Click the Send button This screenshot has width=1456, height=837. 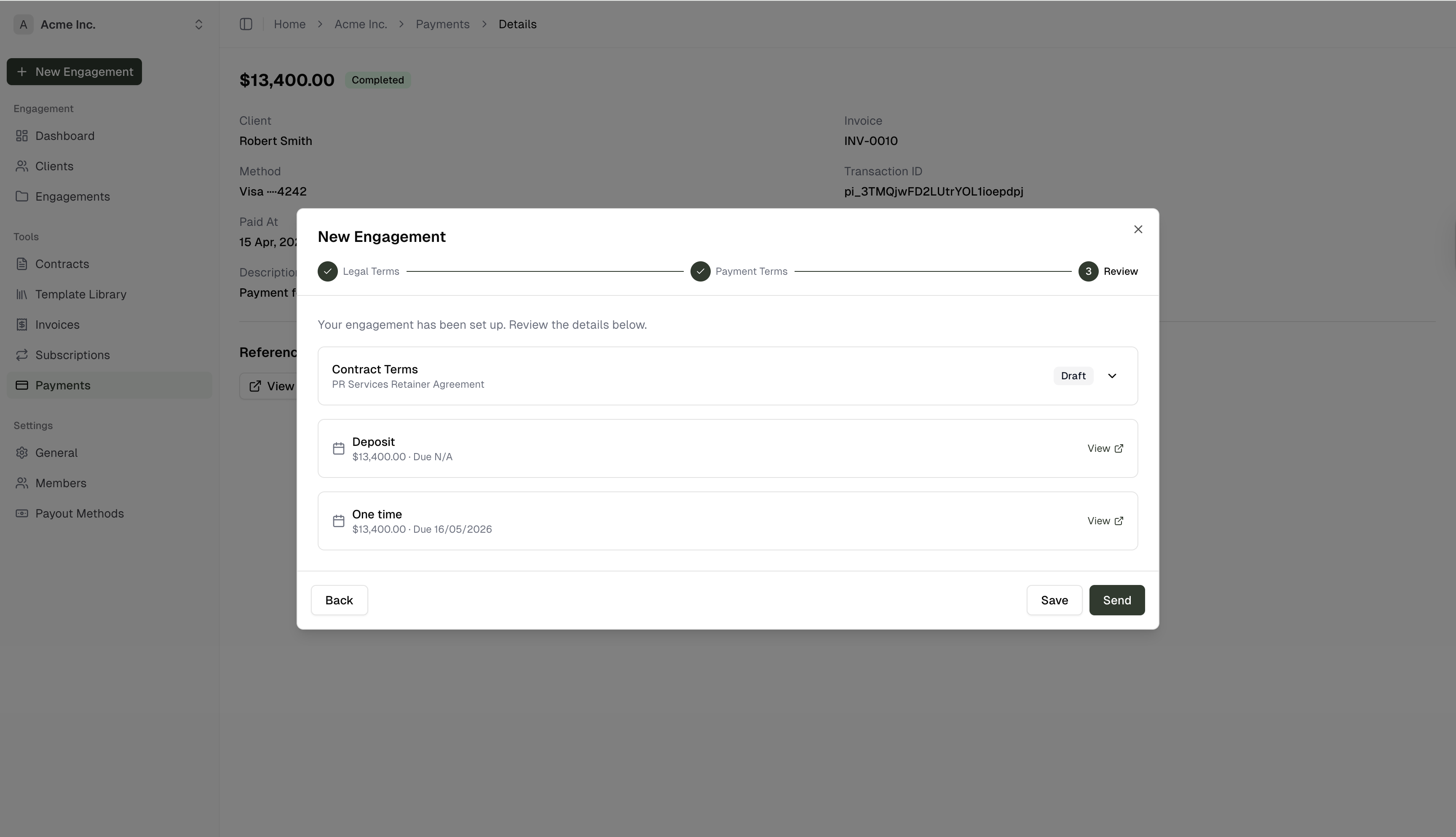point(1116,600)
